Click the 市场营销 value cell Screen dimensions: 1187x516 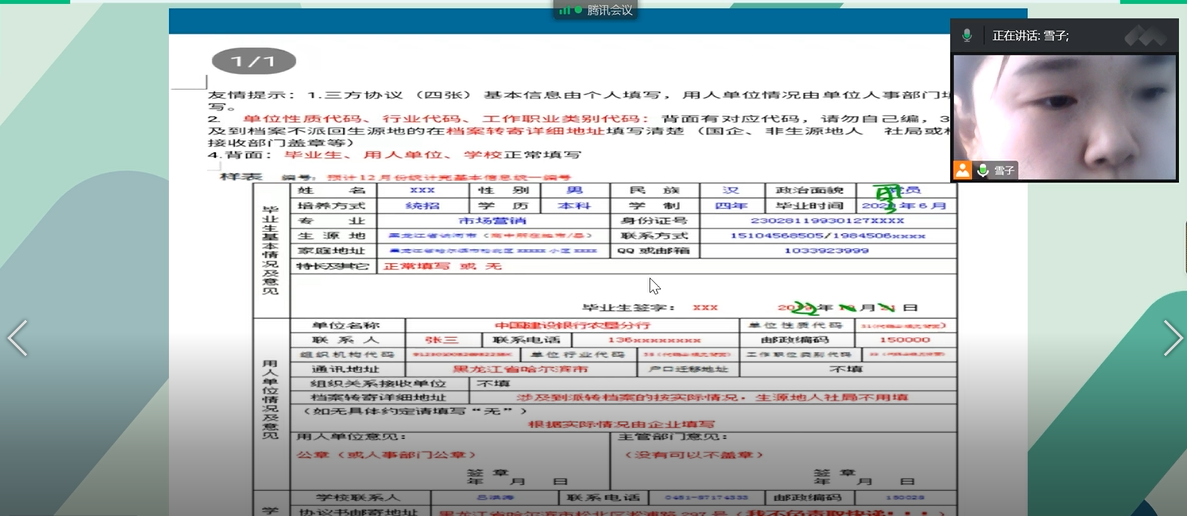(x=492, y=221)
